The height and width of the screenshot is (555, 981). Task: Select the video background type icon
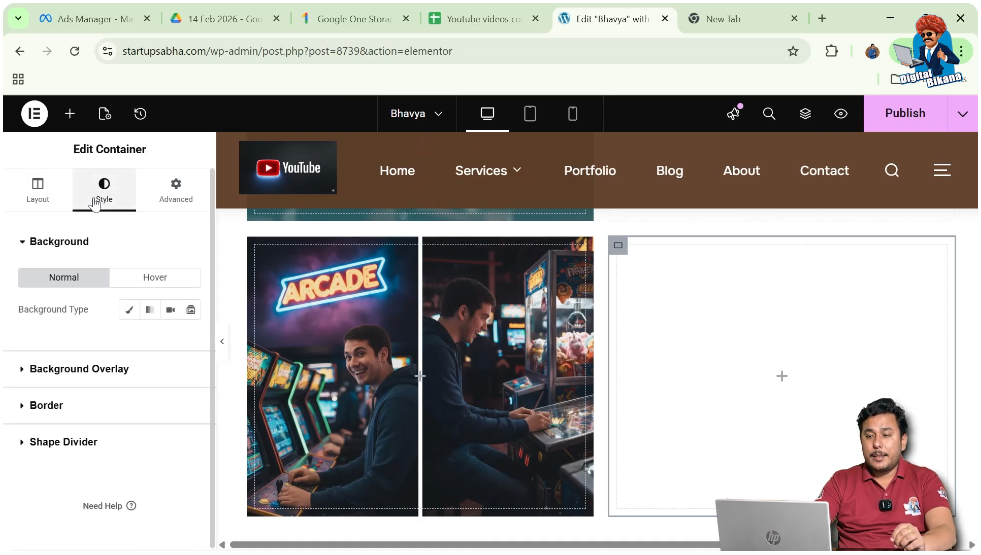click(171, 310)
